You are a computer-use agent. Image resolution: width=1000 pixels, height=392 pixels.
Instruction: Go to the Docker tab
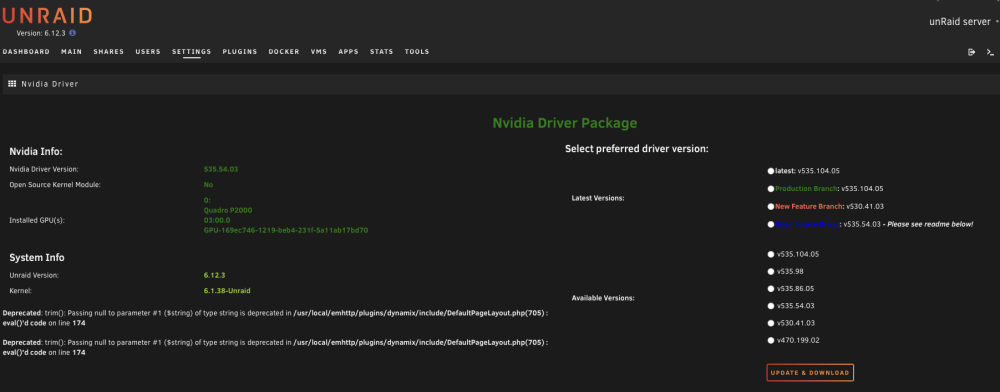click(x=284, y=52)
